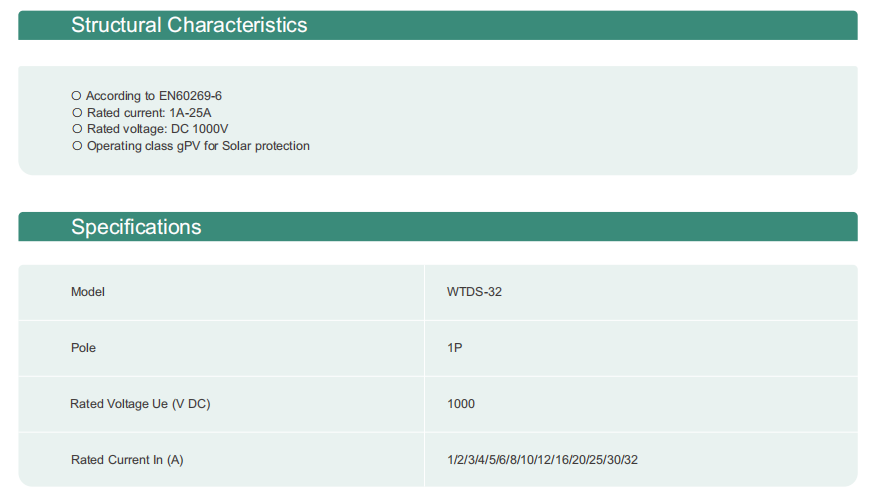Screen dimensions: 875x500
Task: Click the gPV operating class text
Action: [x=189, y=146]
